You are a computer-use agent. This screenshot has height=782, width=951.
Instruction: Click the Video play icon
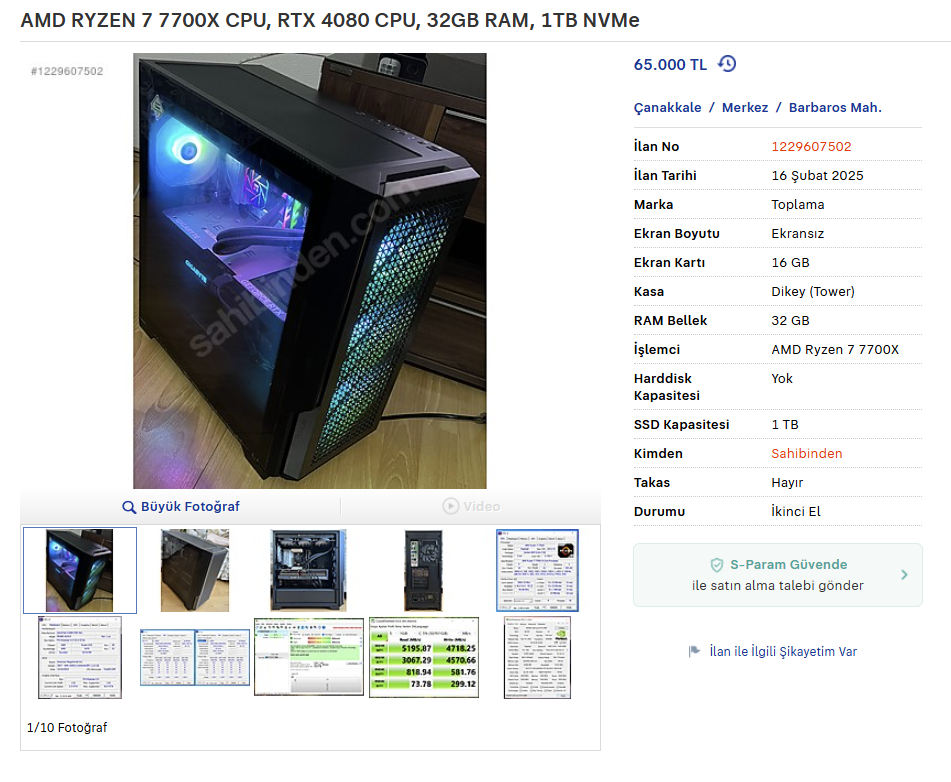pyautogui.click(x=451, y=506)
